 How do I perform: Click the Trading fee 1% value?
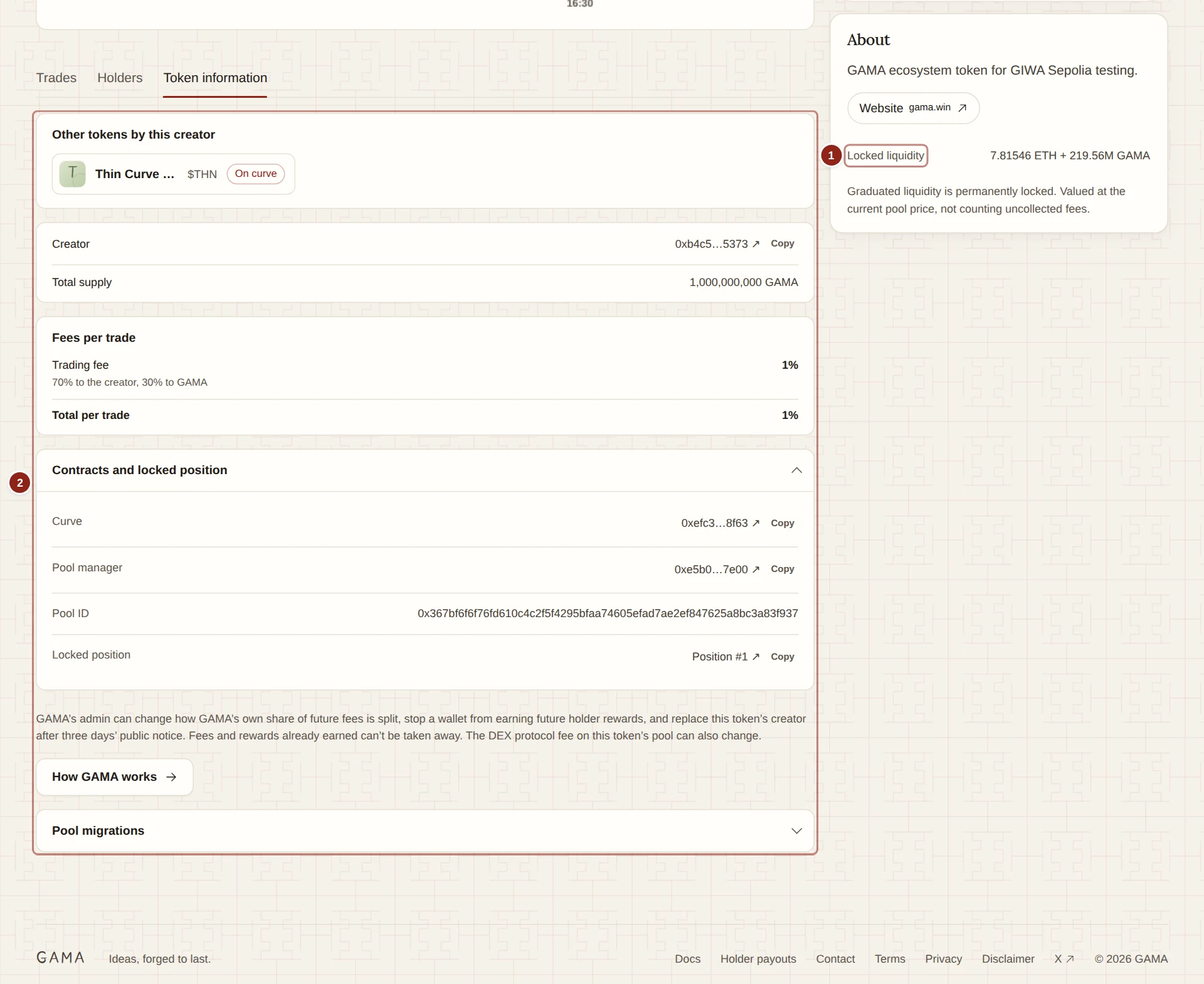click(x=789, y=365)
